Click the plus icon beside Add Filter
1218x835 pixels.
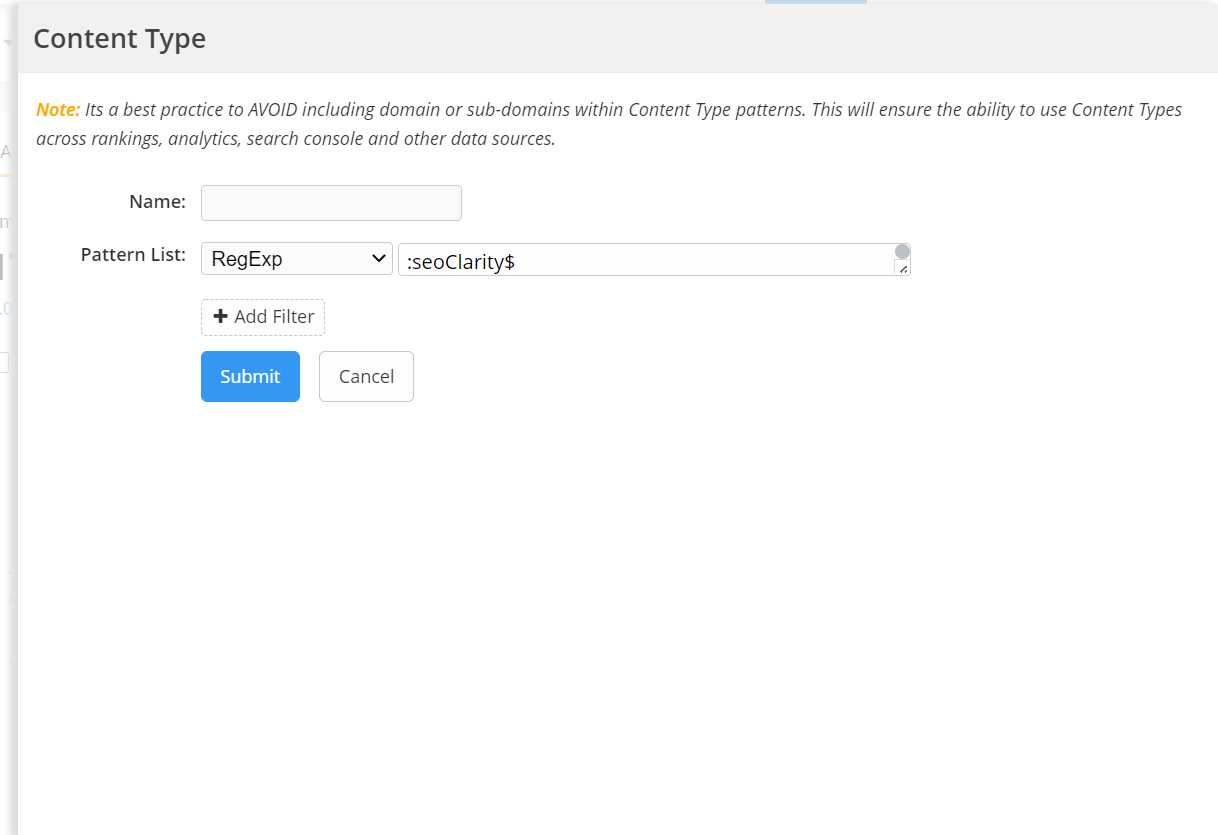tap(221, 317)
